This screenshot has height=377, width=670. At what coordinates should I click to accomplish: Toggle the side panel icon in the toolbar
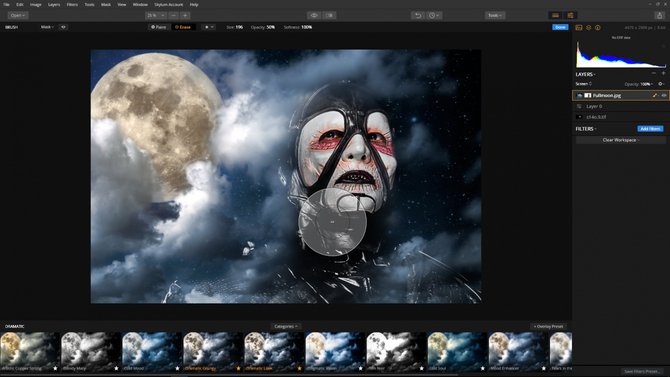click(570, 15)
